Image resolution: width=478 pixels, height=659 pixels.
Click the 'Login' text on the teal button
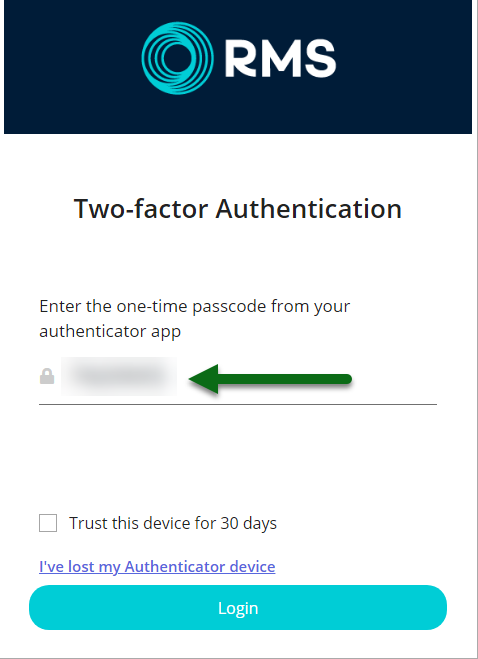click(238, 608)
